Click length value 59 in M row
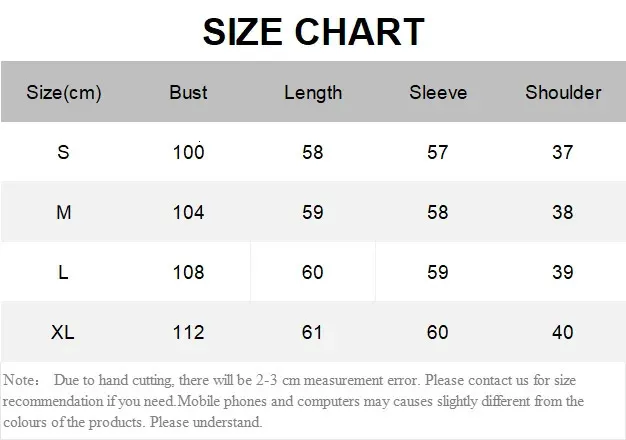Viewport: 626px width, 440px height. (x=313, y=212)
